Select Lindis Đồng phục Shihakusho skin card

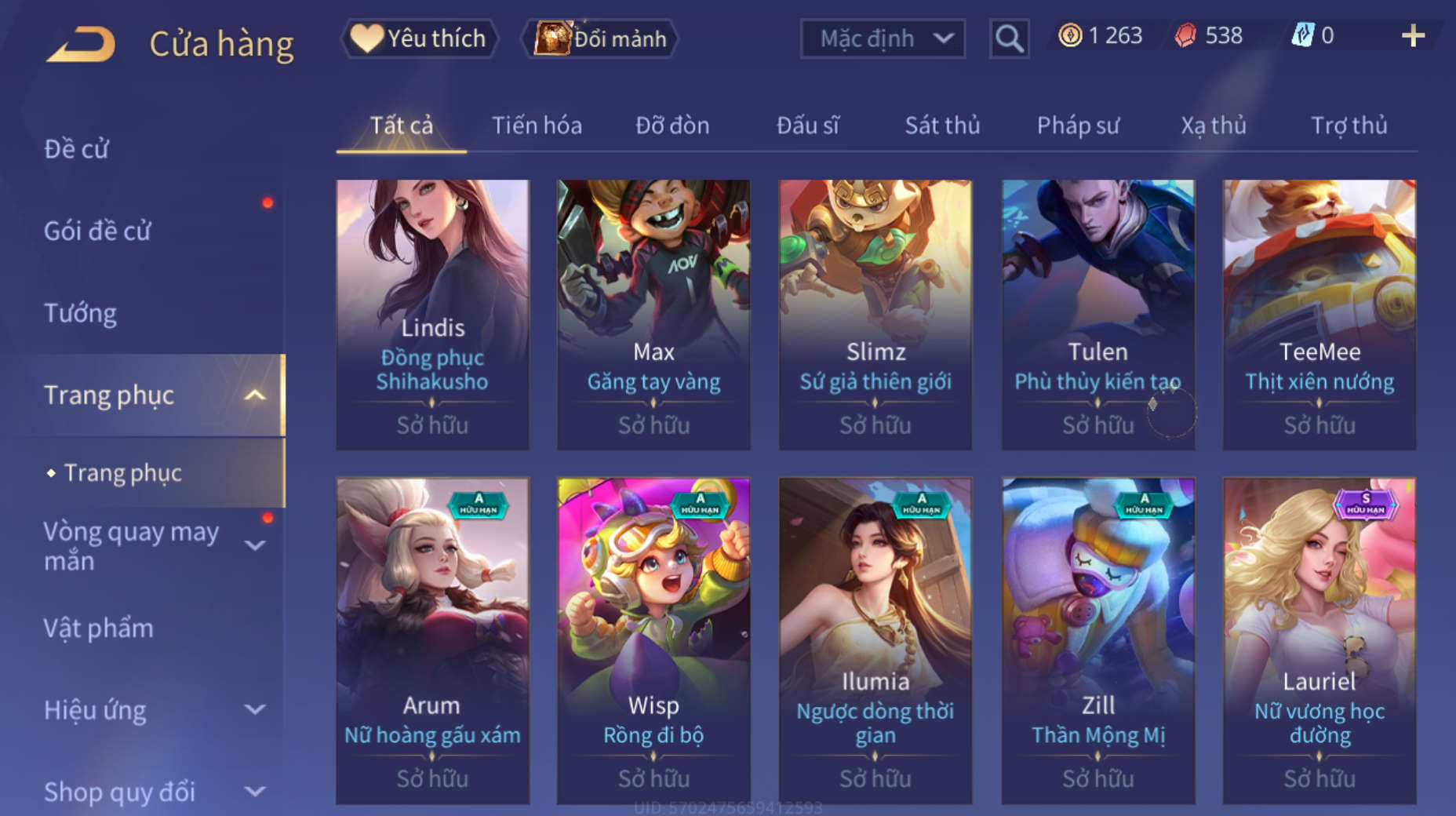[x=432, y=315]
